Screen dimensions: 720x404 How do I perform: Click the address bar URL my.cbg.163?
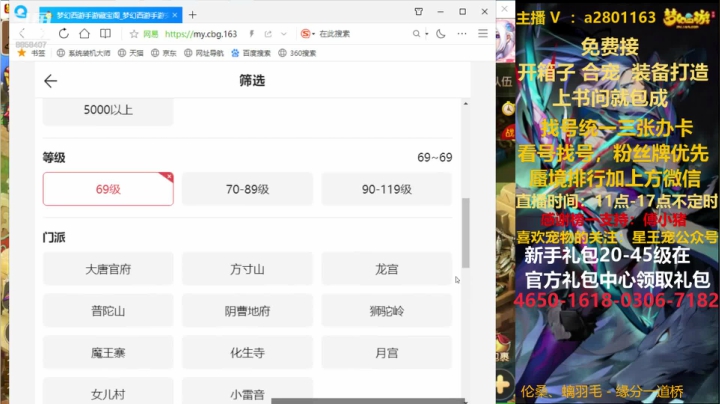coord(201,34)
